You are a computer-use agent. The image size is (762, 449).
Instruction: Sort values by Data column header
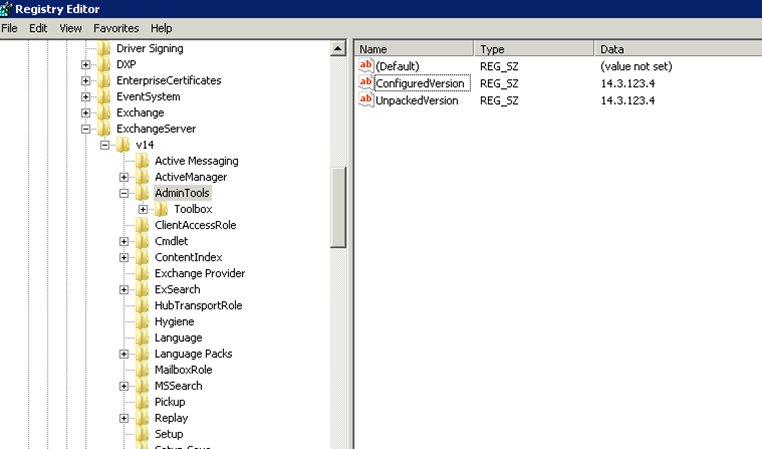(678, 49)
